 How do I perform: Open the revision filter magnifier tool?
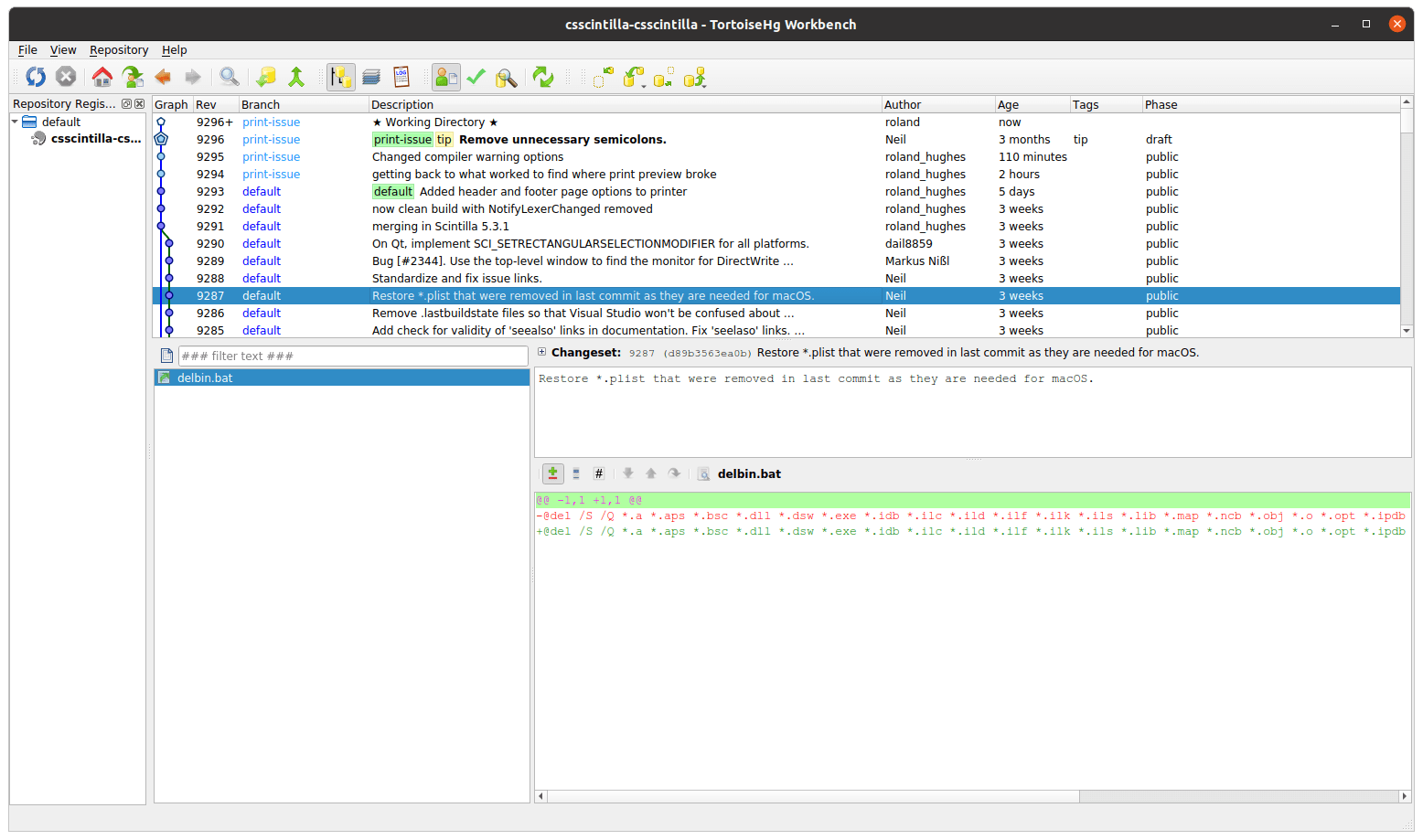[x=230, y=78]
